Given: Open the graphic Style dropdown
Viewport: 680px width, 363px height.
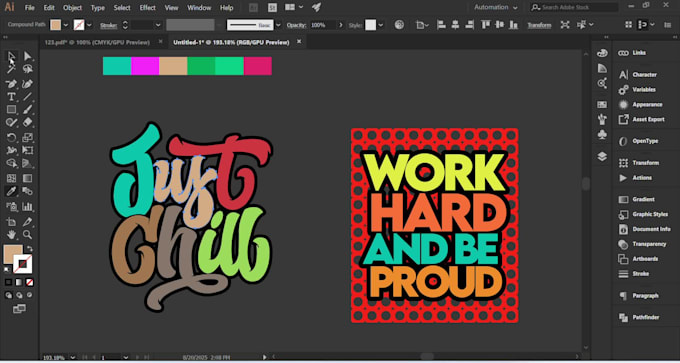Looking at the screenshot, I should 381,25.
